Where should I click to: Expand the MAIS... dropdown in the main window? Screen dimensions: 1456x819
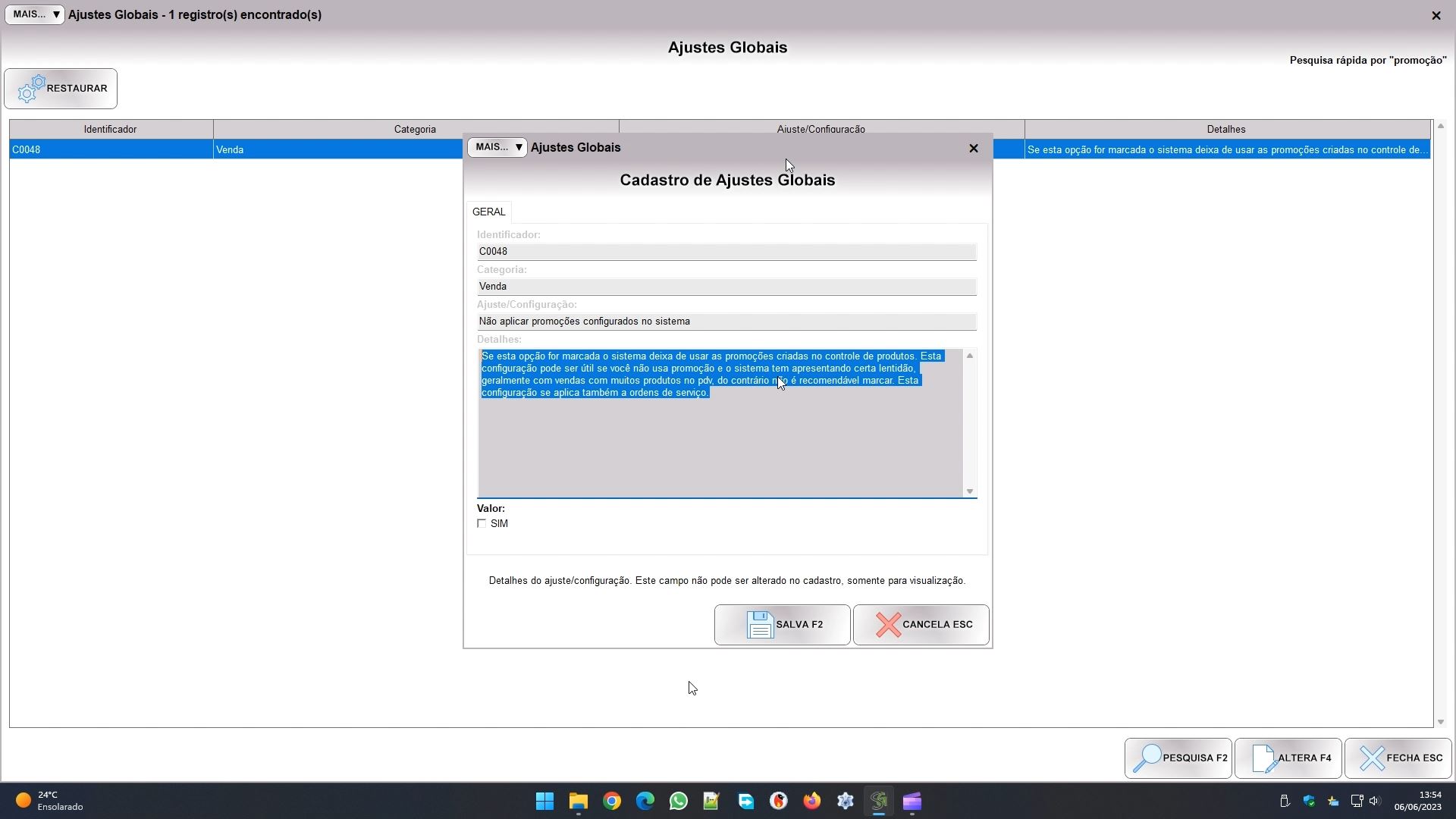pos(35,14)
